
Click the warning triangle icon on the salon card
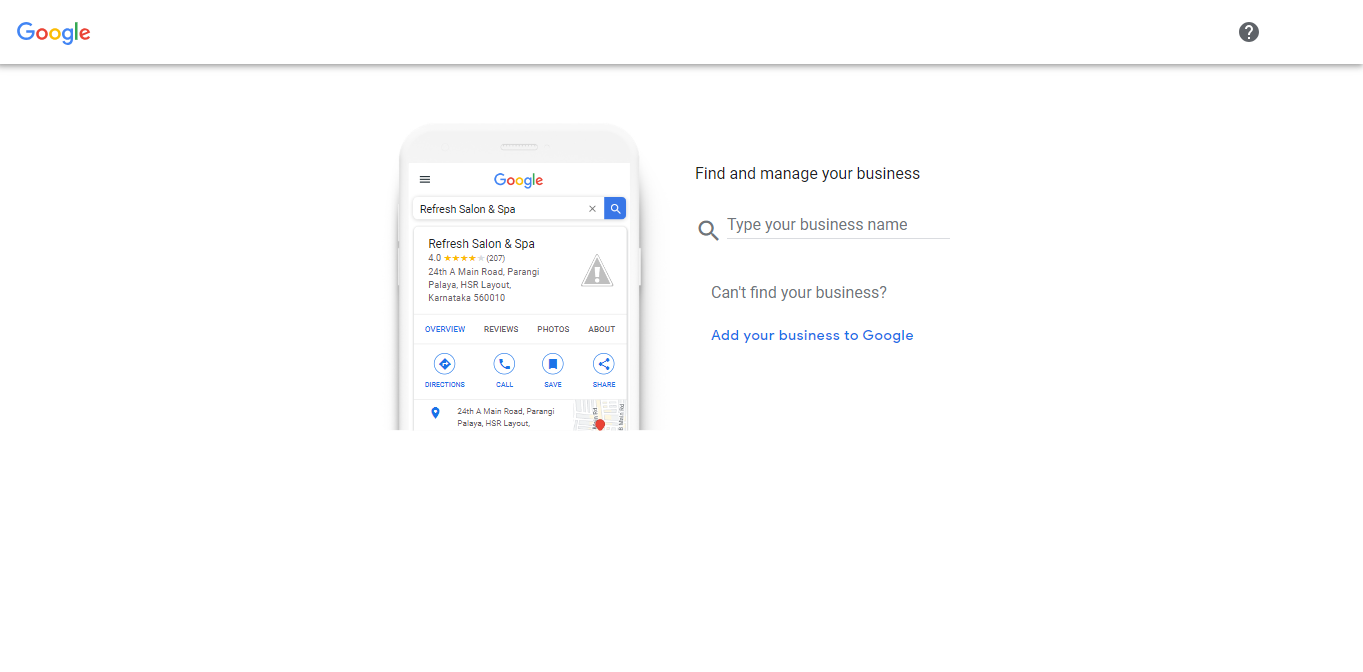597,270
